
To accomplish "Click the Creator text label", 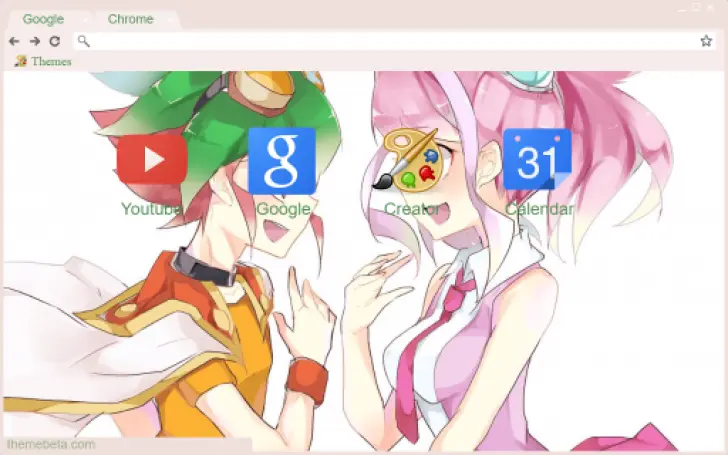I will pos(412,209).
